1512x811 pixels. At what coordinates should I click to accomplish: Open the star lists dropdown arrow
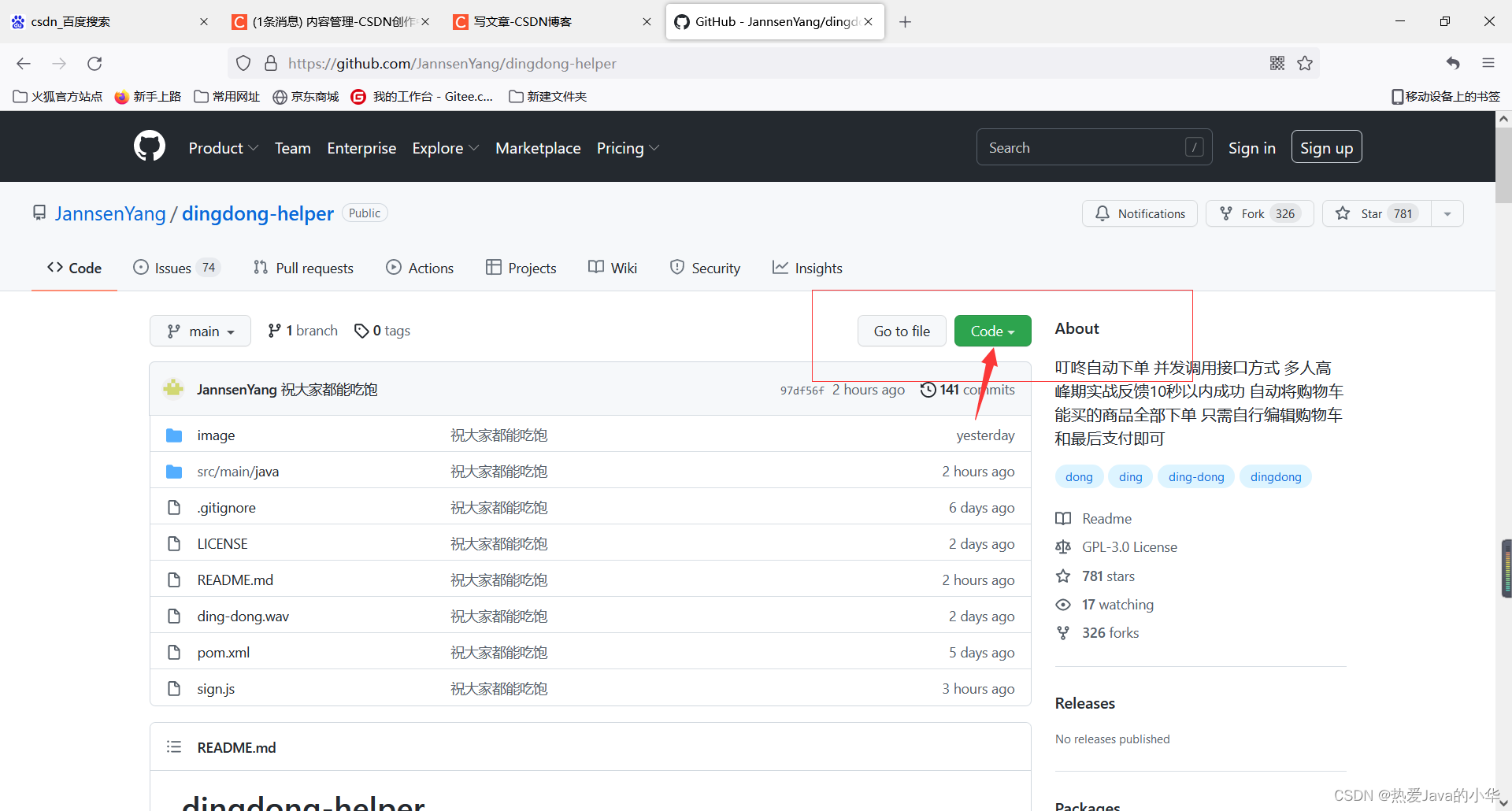click(1447, 213)
